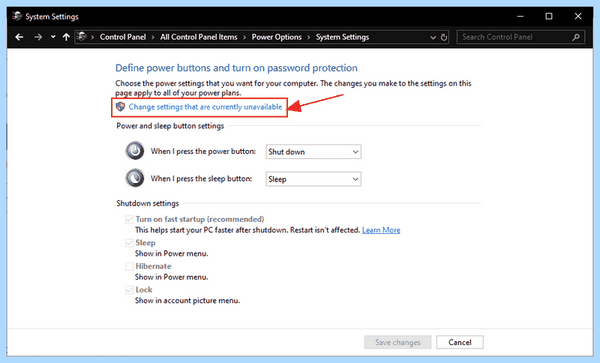Select System Settings breadcrumb
The width and height of the screenshot is (600, 363).
click(342, 37)
